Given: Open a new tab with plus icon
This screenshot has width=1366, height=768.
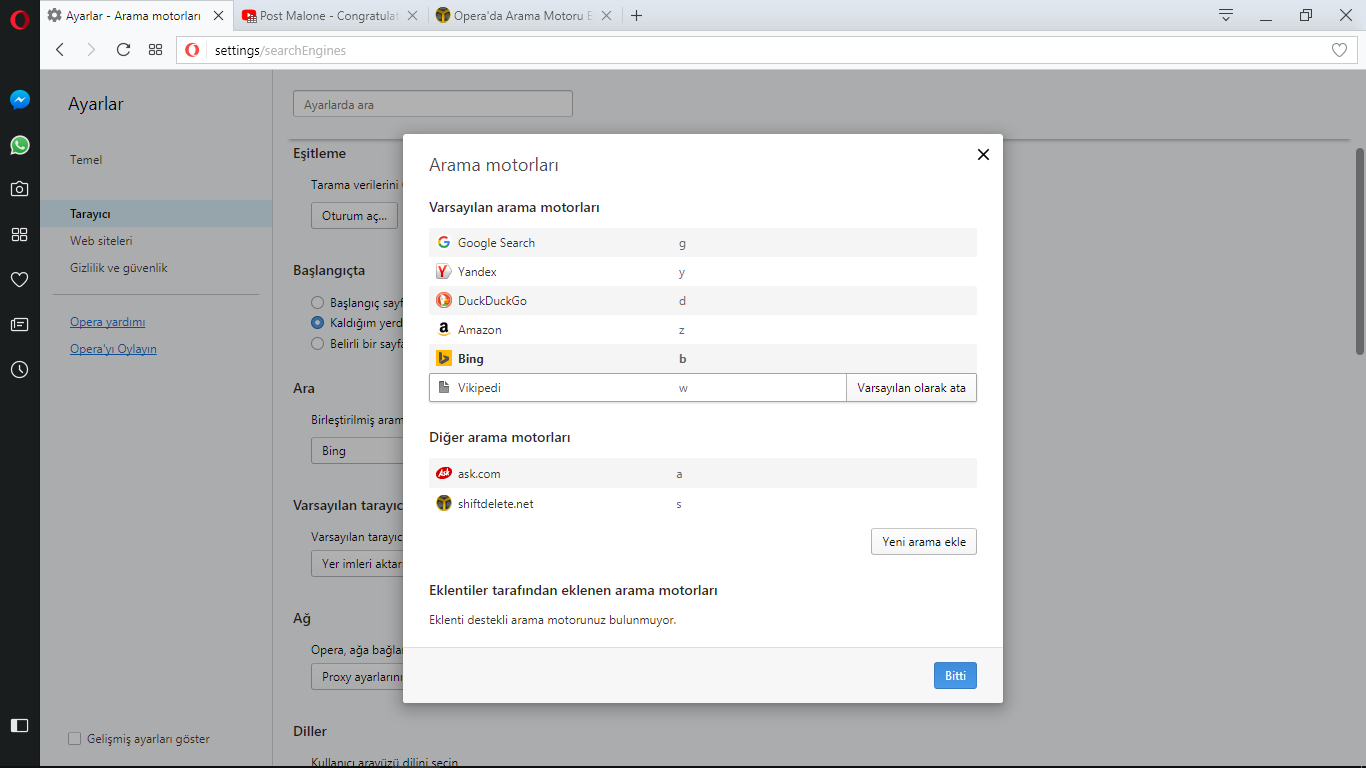Looking at the screenshot, I should pos(637,16).
